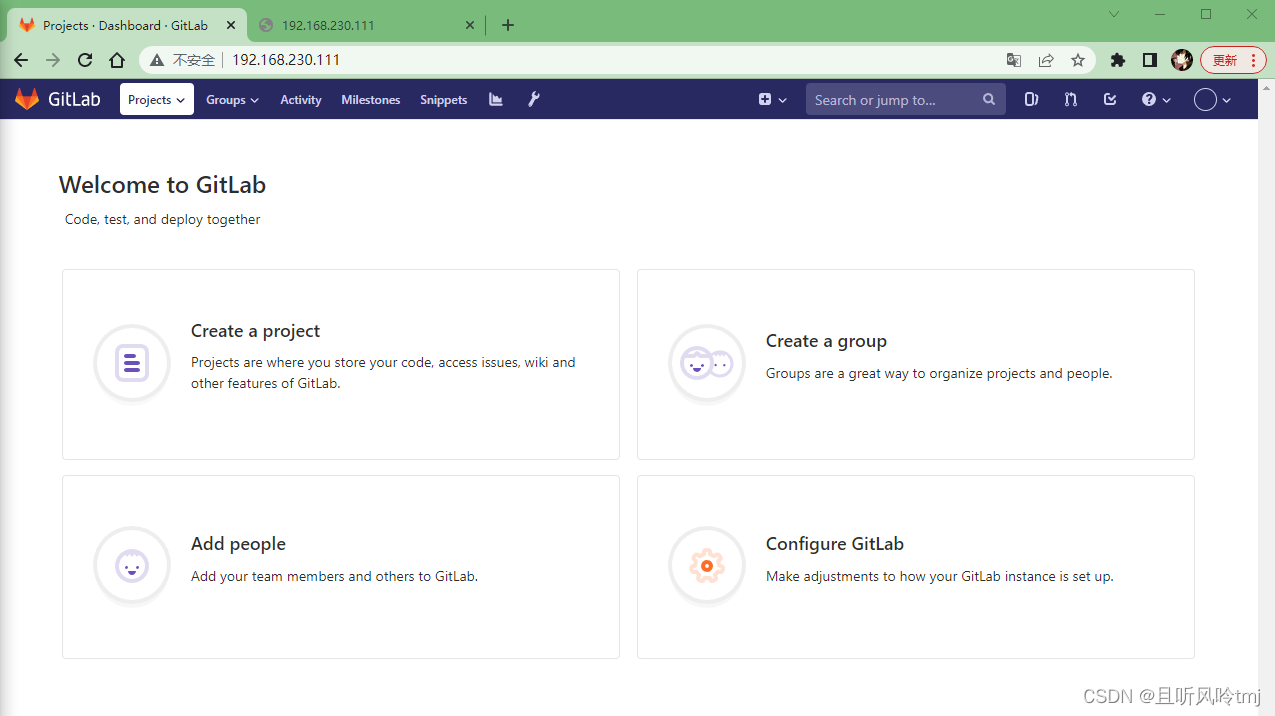The height and width of the screenshot is (716, 1275).
Task: Open the Add people card
Action: (341, 567)
